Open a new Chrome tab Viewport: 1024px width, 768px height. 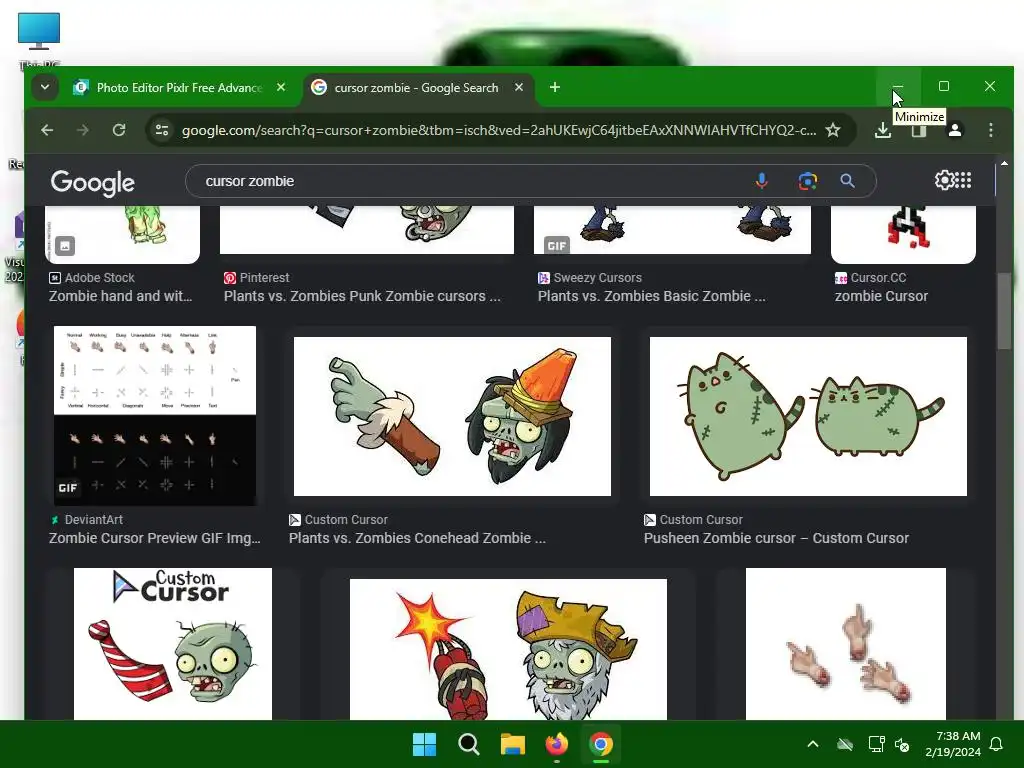tap(554, 87)
